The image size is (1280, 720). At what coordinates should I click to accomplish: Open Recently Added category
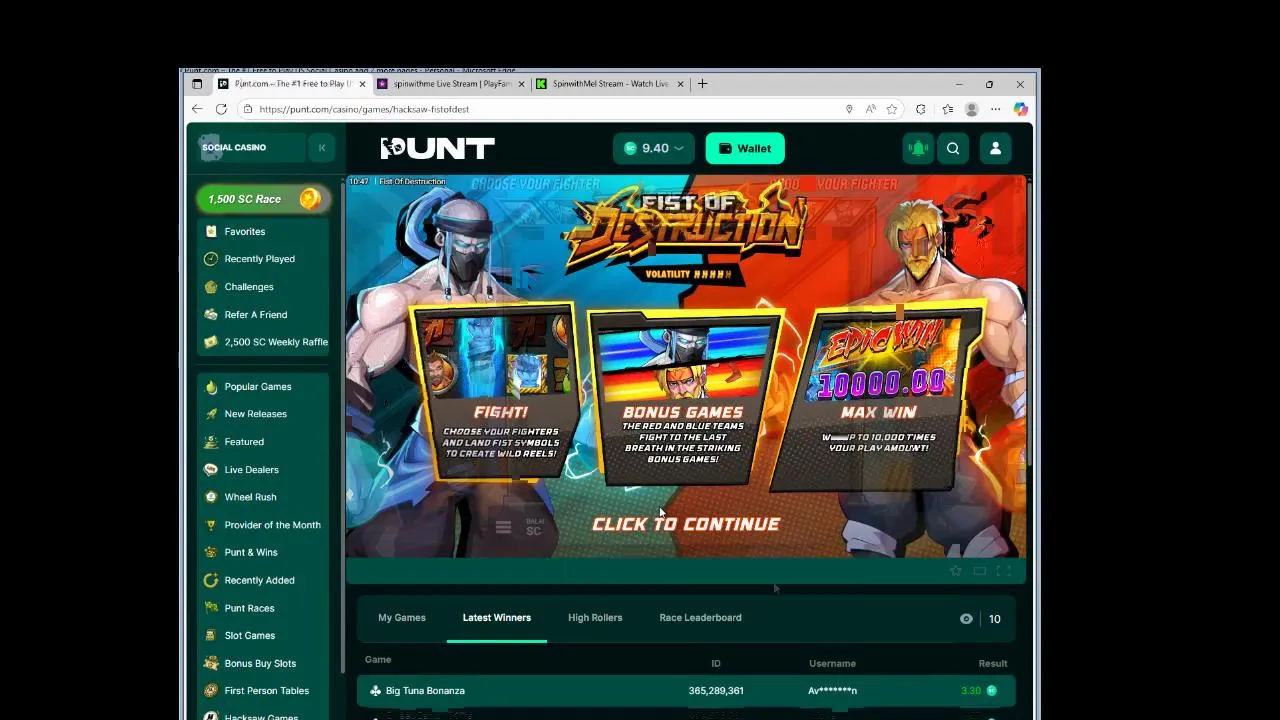(259, 580)
